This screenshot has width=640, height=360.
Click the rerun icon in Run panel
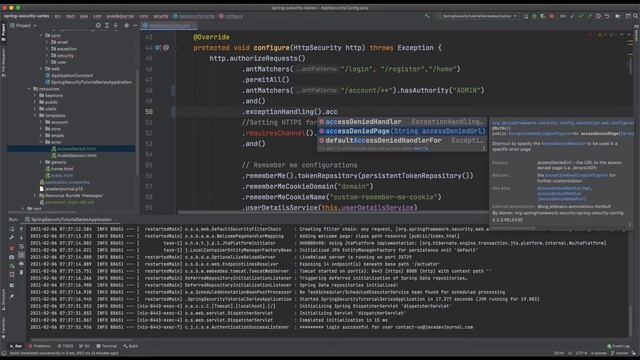click(11, 229)
